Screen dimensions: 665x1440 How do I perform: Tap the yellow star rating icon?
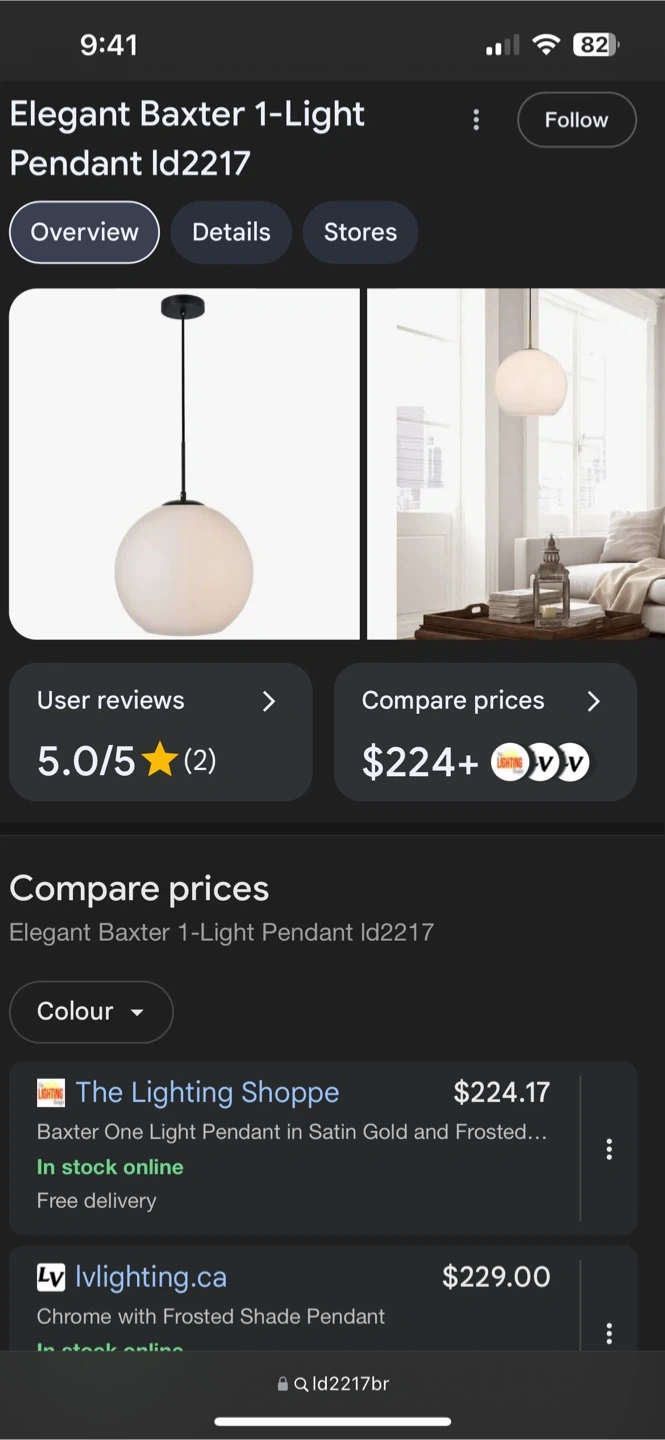coord(160,762)
